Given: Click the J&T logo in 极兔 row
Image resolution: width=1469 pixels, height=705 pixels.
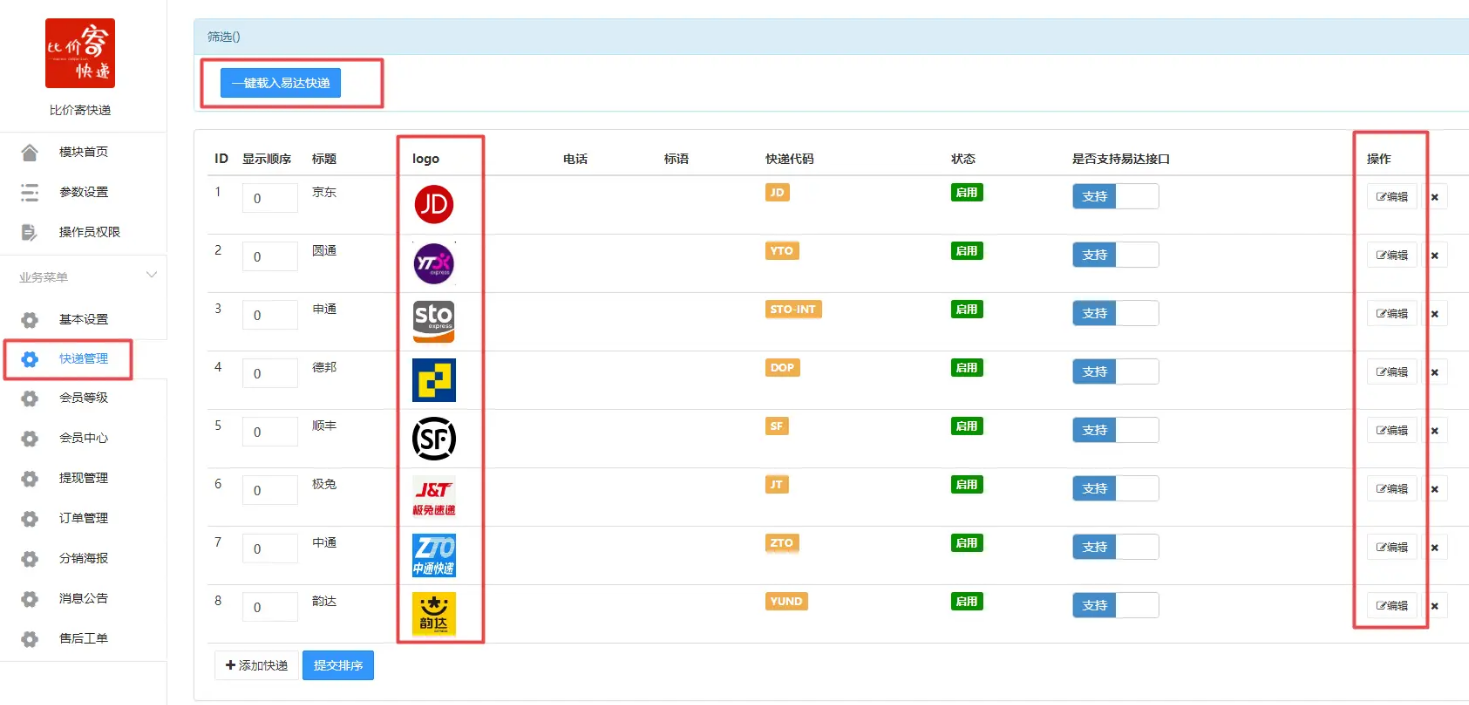Looking at the screenshot, I should [x=434, y=497].
